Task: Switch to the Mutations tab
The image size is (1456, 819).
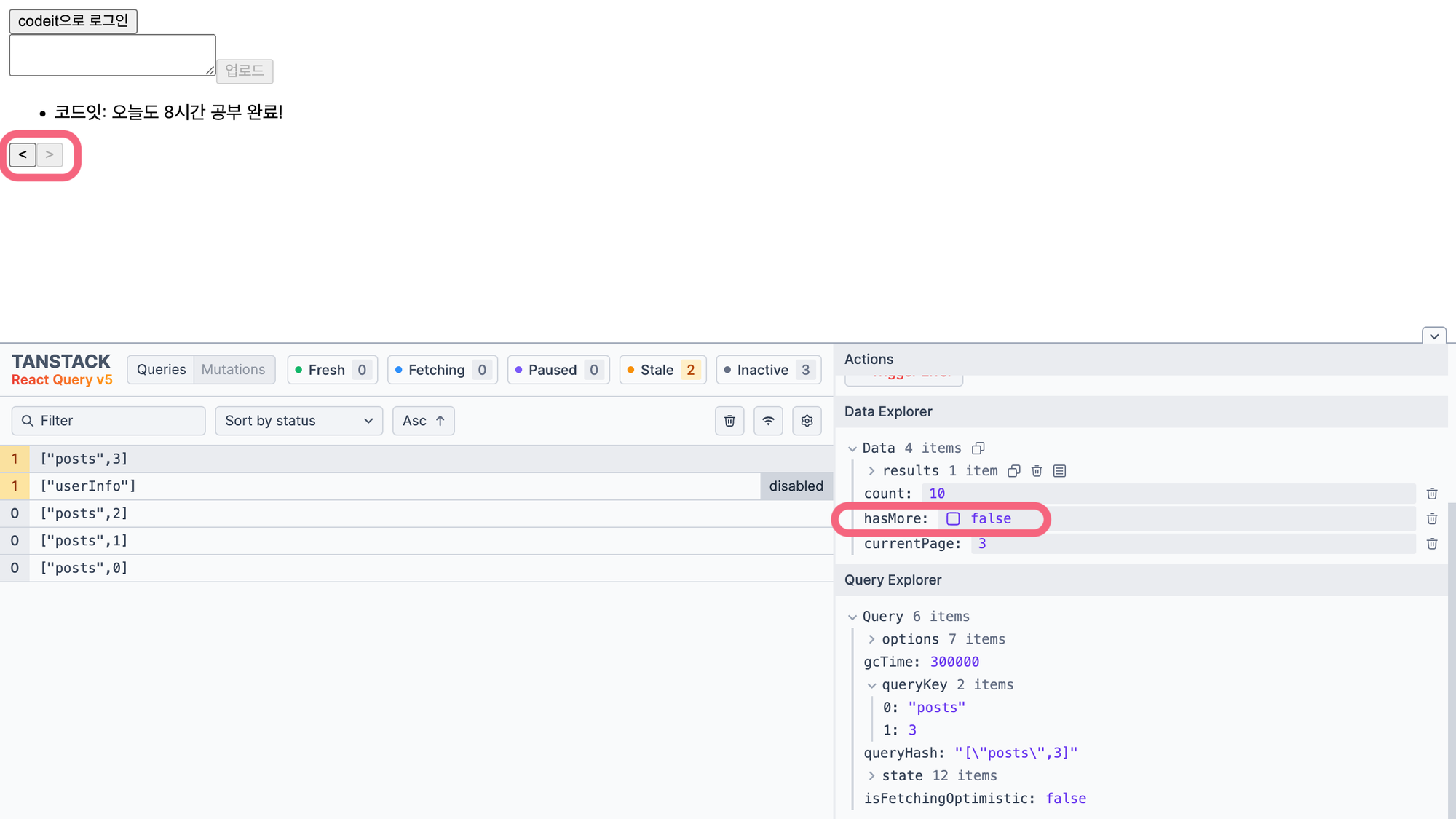Action: 234,370
